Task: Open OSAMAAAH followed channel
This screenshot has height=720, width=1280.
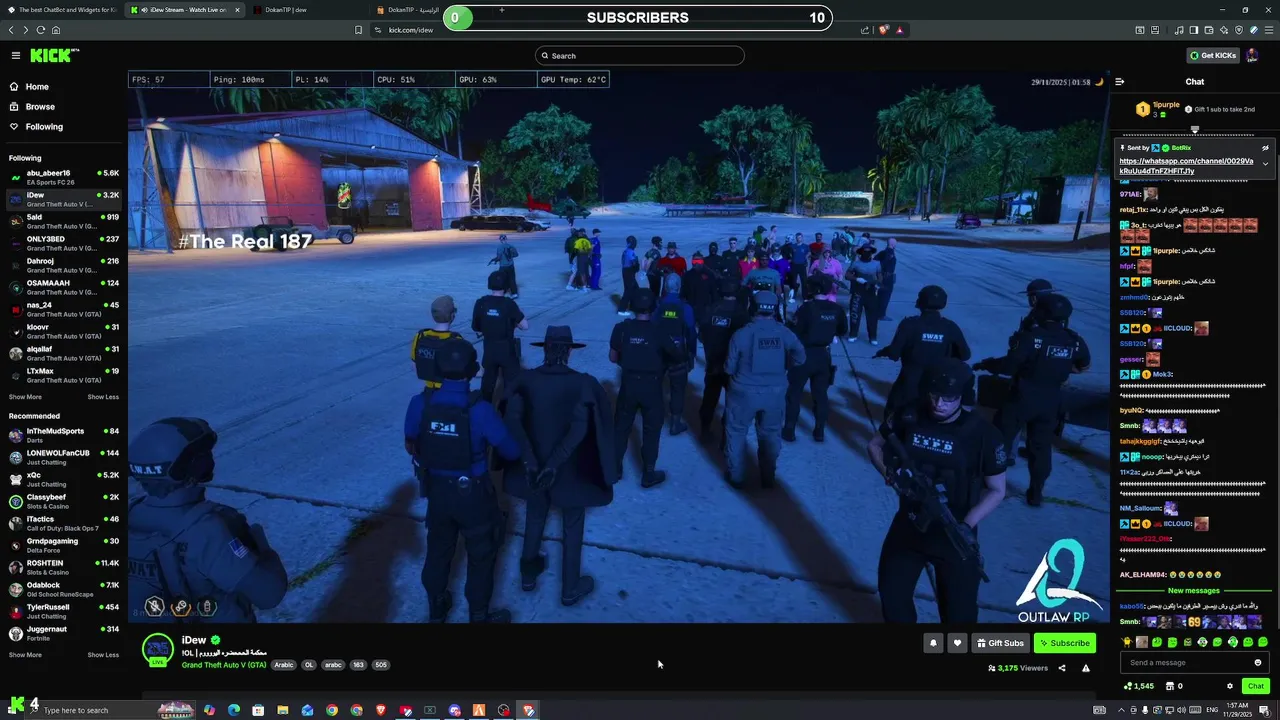Action: pos(63,287)
